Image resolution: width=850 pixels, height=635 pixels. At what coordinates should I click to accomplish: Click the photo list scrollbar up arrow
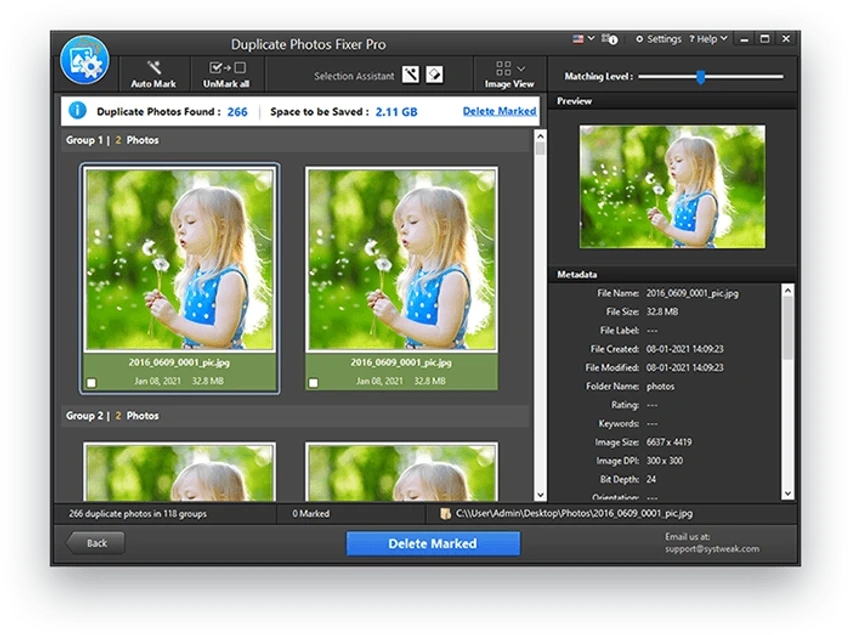point(540,136)
